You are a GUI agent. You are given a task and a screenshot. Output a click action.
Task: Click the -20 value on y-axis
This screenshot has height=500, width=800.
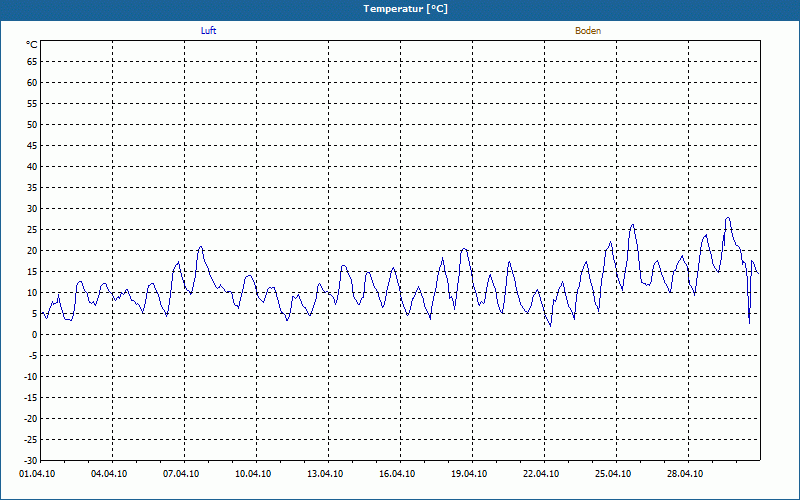(31, 419)
